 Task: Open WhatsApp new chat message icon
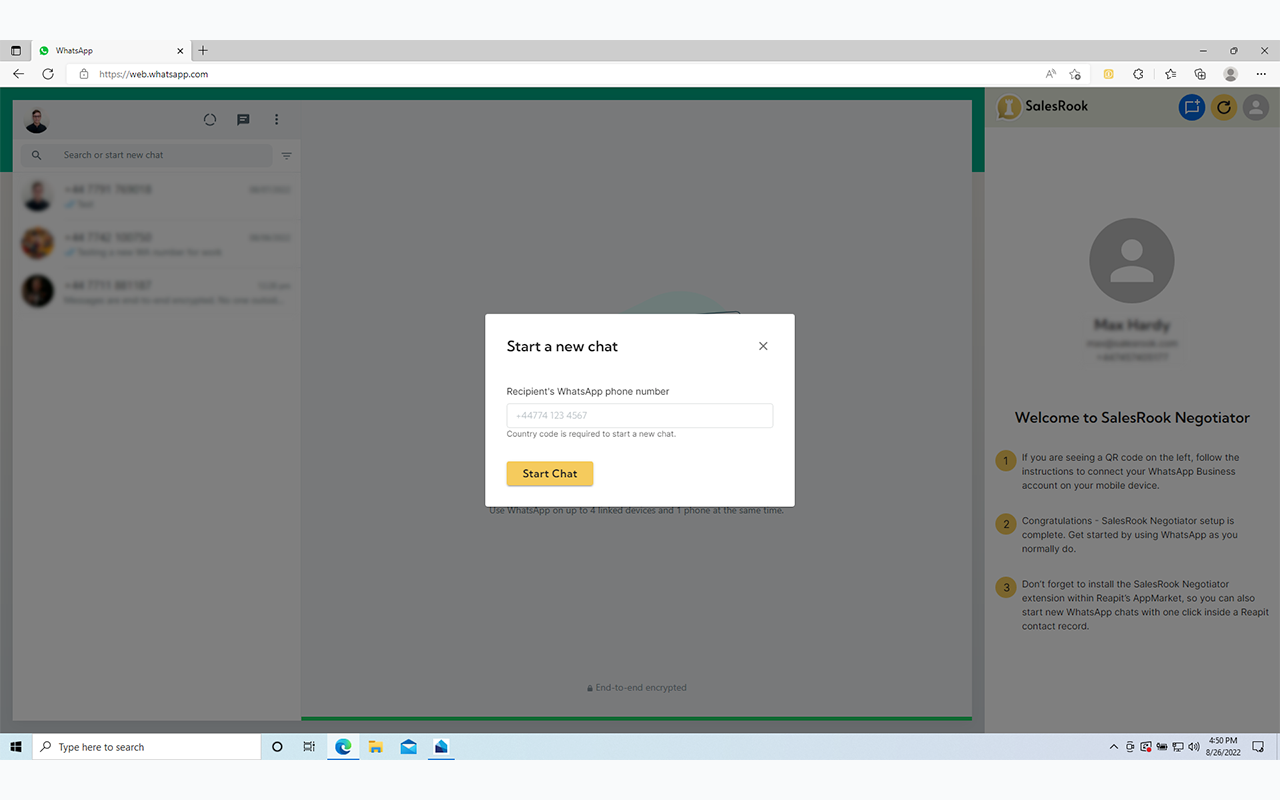point(243,119)
